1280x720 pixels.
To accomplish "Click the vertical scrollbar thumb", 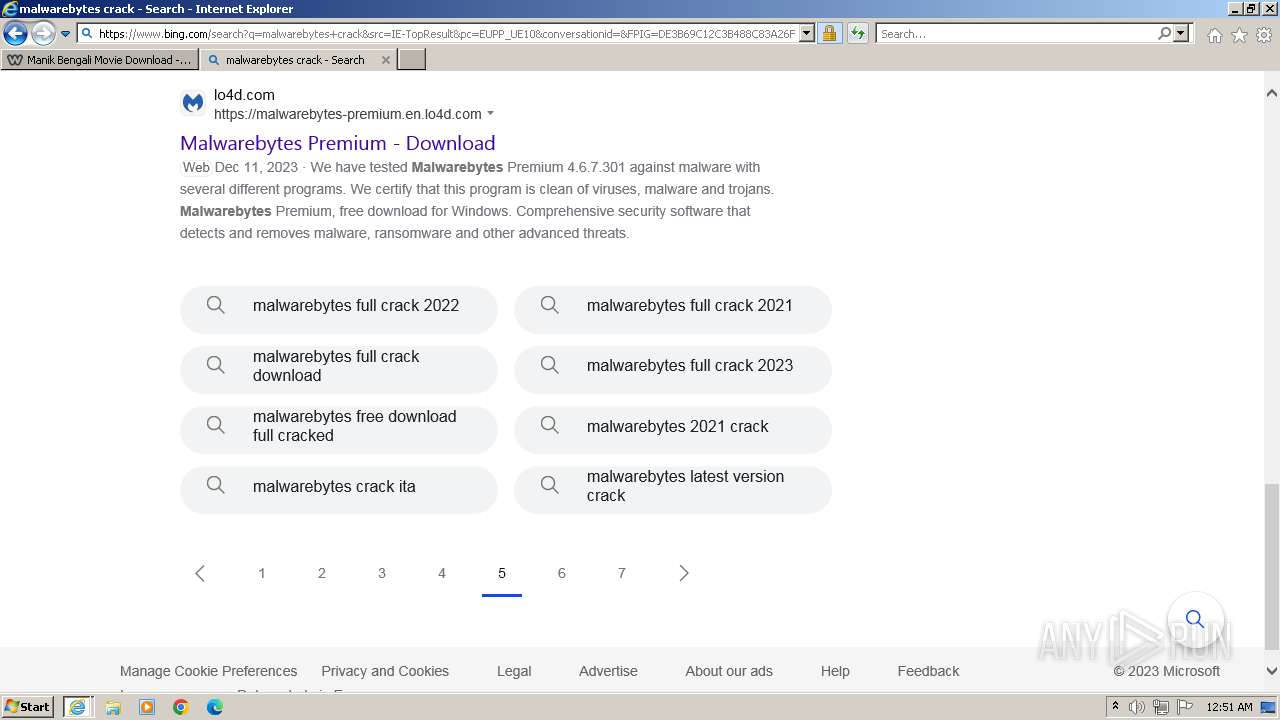I will pyautogui.click(x=1271, y=567).
